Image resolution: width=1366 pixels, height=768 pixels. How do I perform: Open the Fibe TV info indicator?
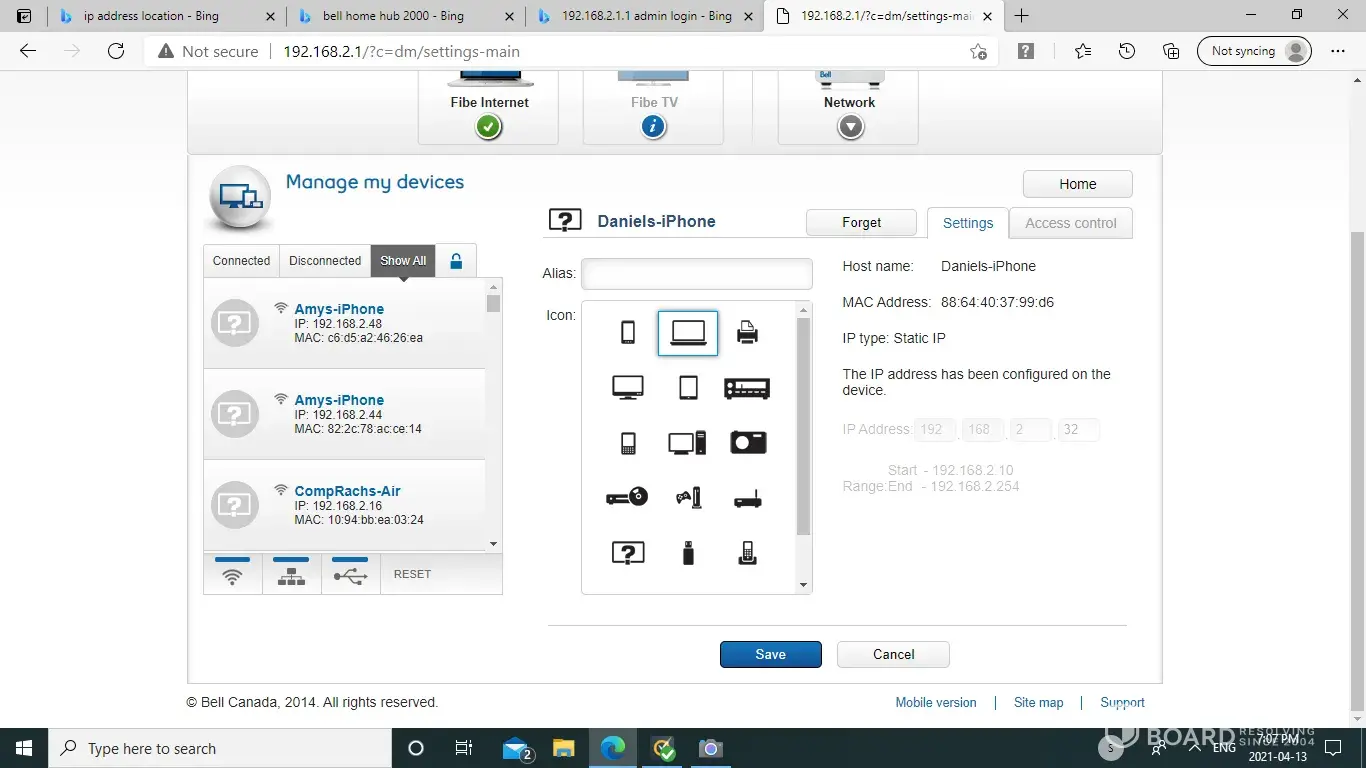coord(653,127)
